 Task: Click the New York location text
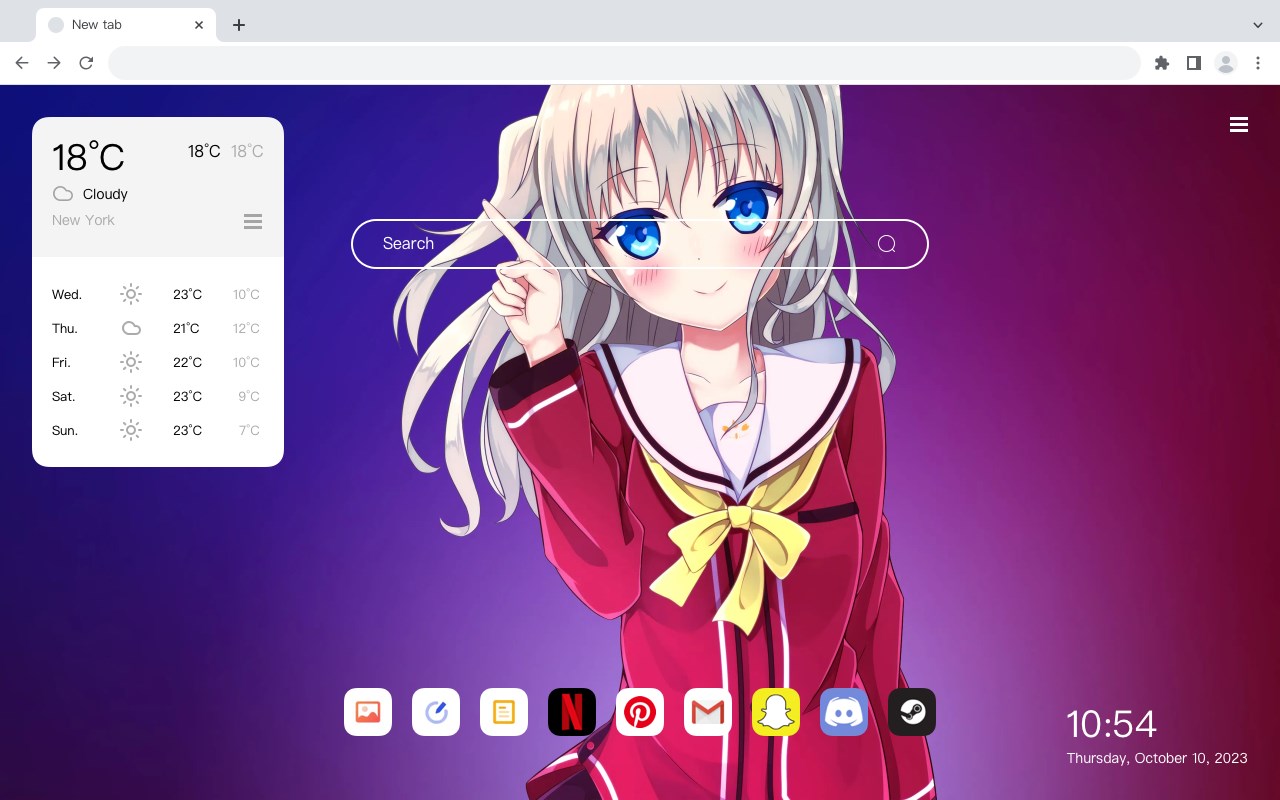[x=83, y=220]
